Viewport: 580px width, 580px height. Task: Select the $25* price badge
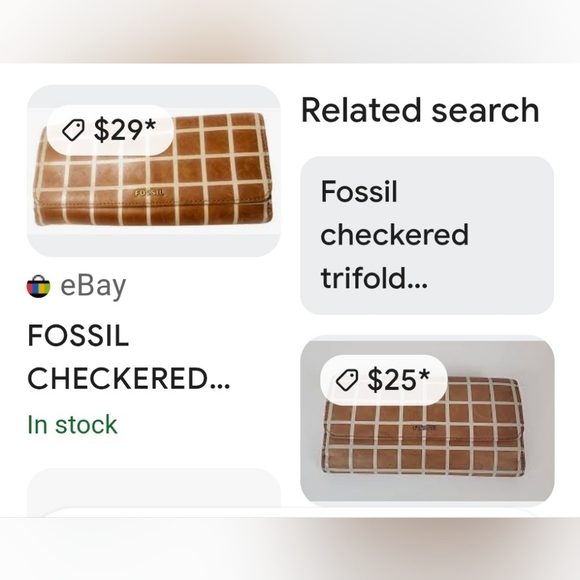pyautogui.click(x=384, y=380)
